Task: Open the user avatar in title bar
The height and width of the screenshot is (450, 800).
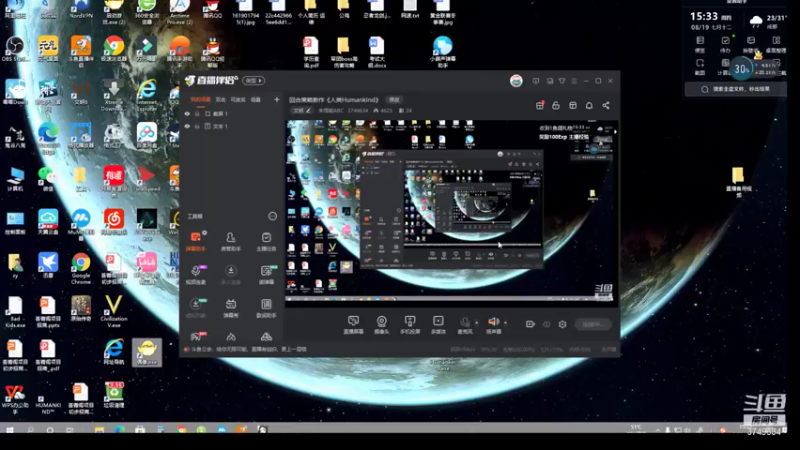Action: pyautogui.click(x=516, y=81)
